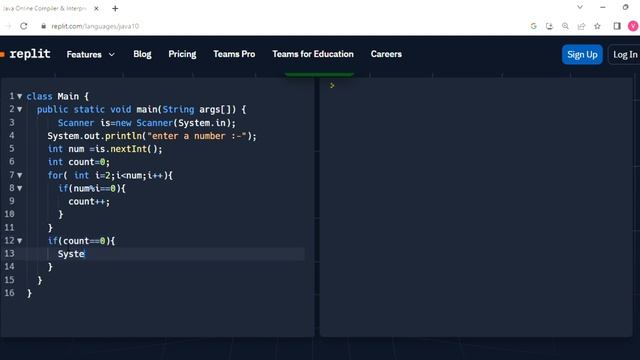The width and height of the screenshot is (640, 360).
Task: Click the Sign Up button
Action: point(582,54)
